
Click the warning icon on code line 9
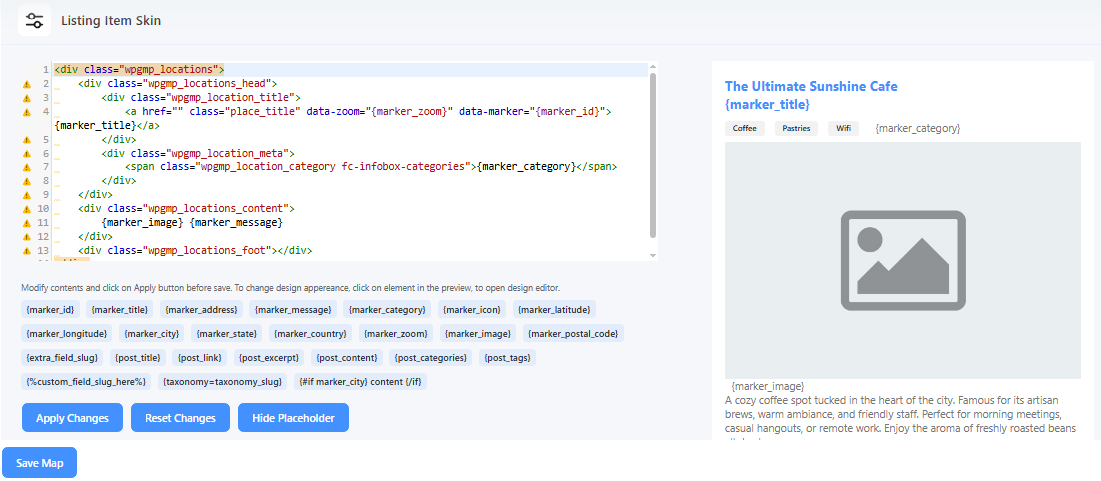(x=27, y=195)
